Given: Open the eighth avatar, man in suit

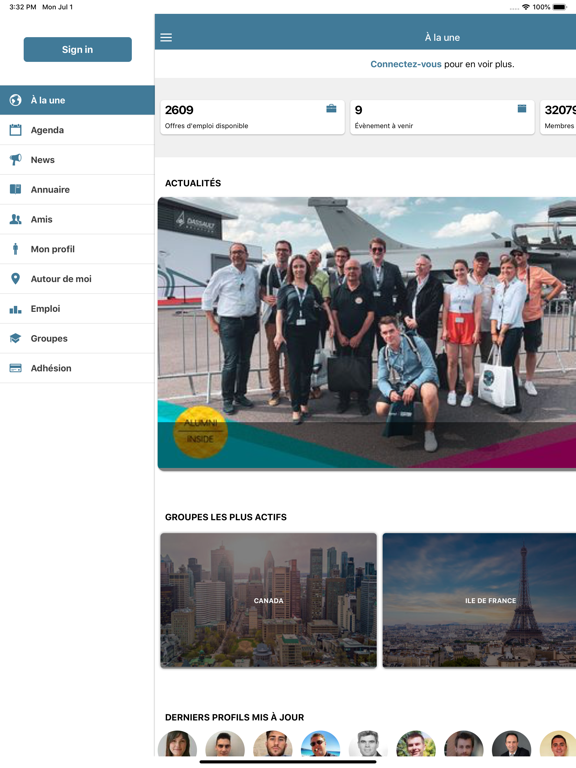Looking at the screenshot, I should tap(511, 744).
